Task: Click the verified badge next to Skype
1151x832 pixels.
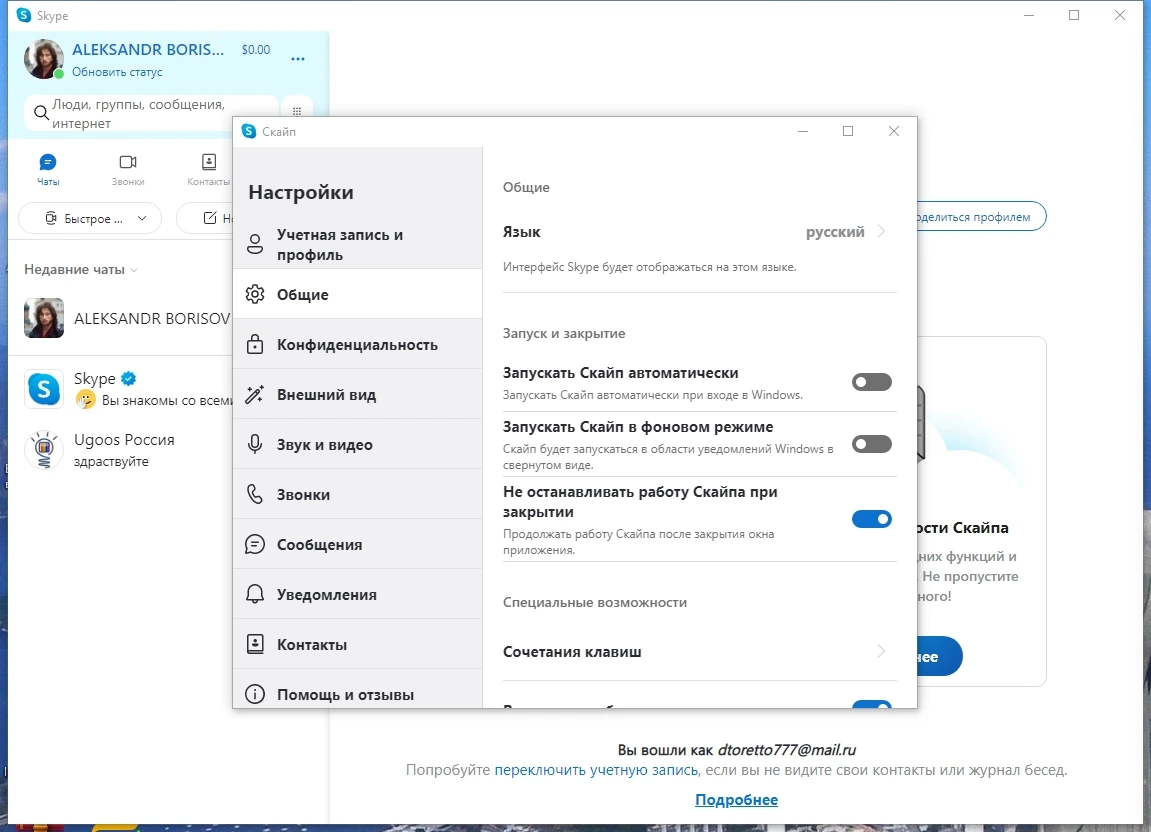Action: (128, 378)
